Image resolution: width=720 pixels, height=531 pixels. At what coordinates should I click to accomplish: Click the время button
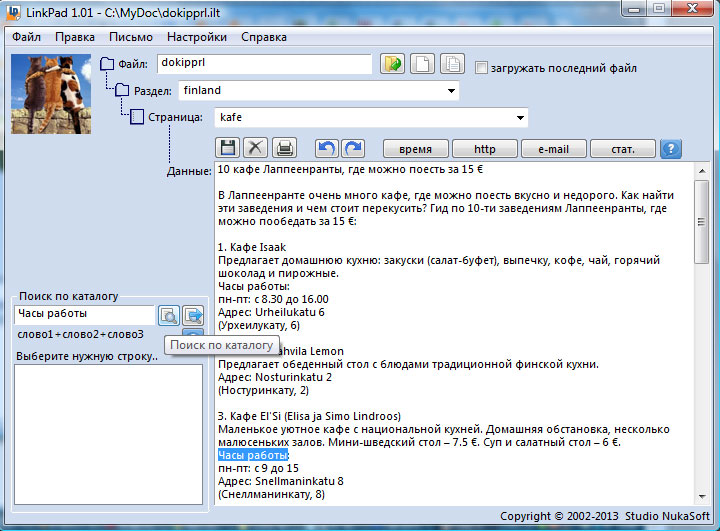(x=416, y=149)
